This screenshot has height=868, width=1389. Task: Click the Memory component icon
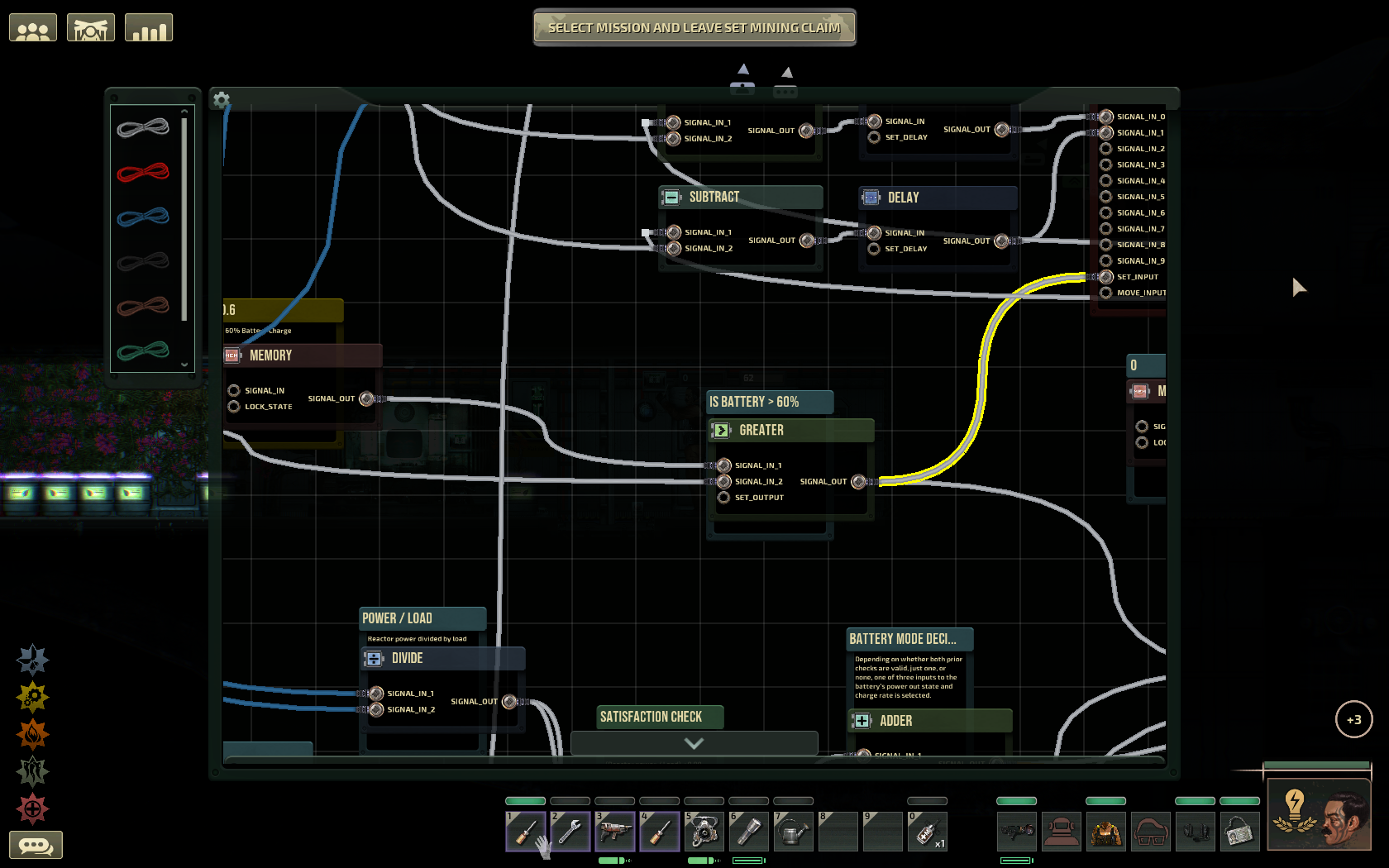232,355
